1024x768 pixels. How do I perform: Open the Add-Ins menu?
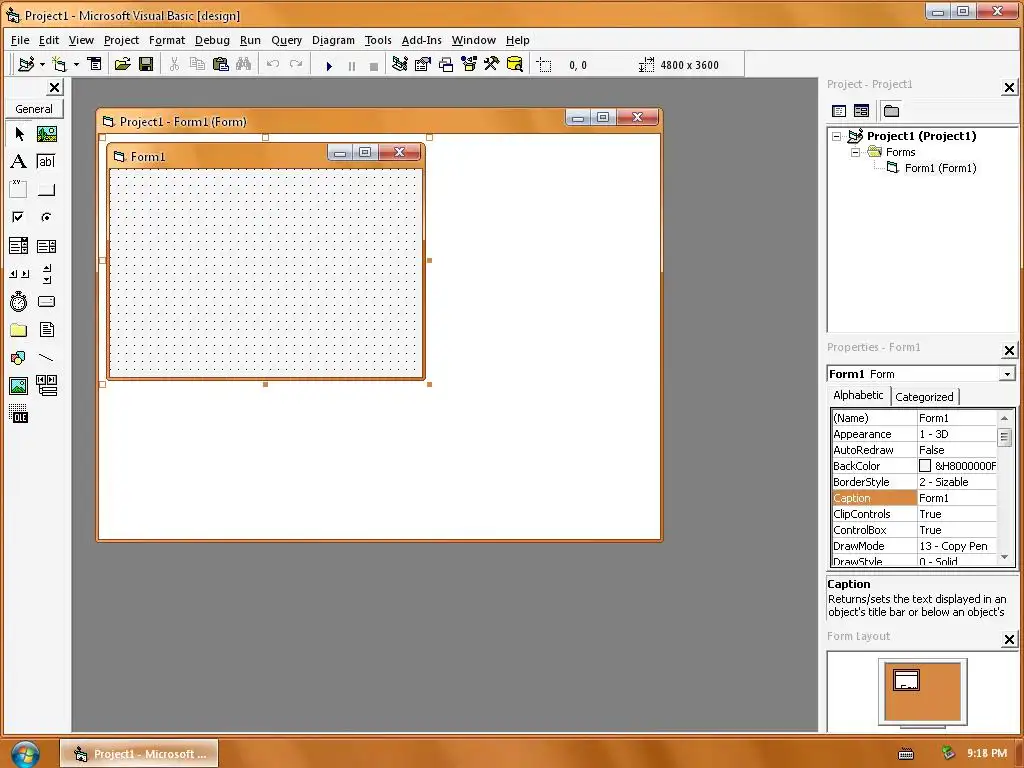pos(421,40)
